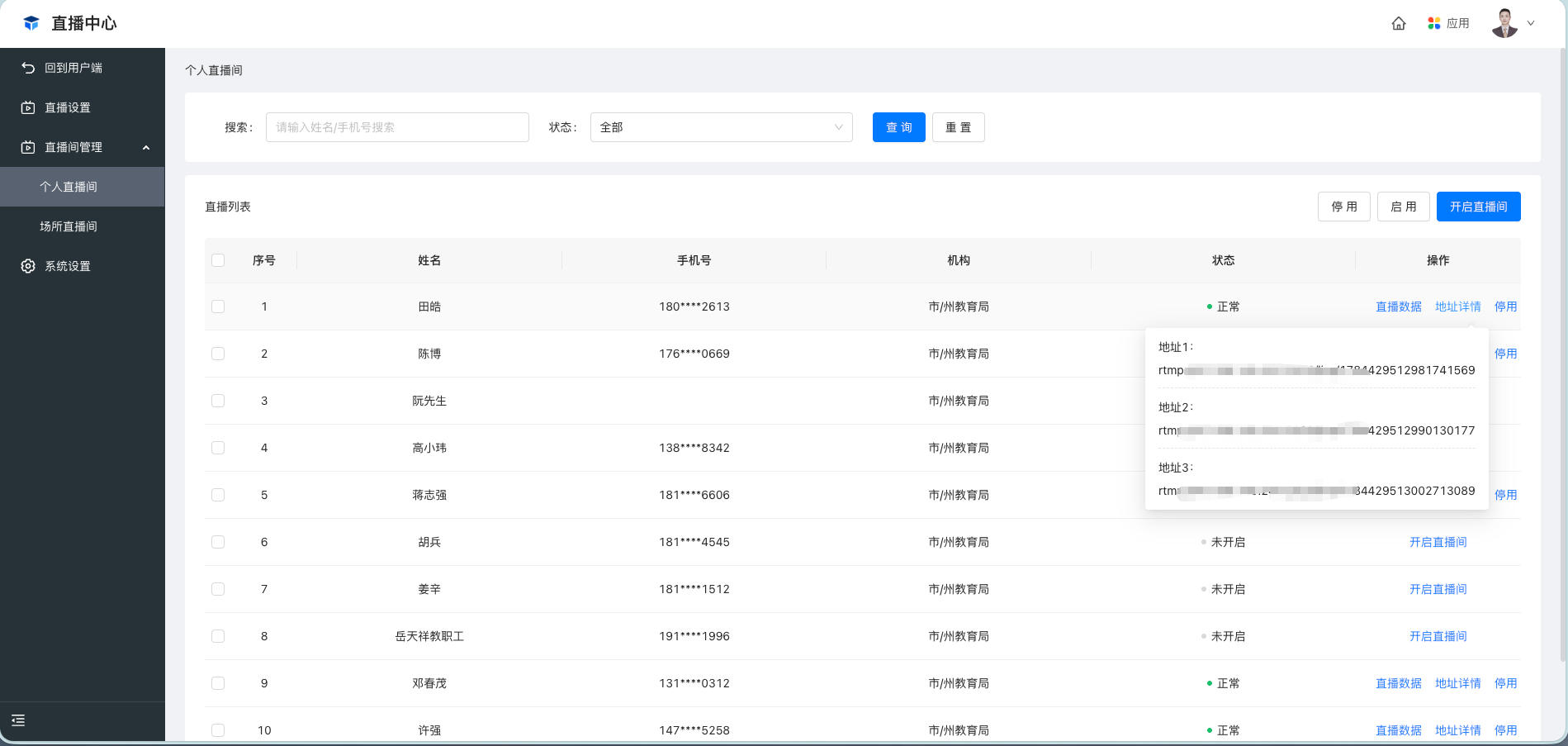Check the checkbox for row 田皓

[218, 306]
